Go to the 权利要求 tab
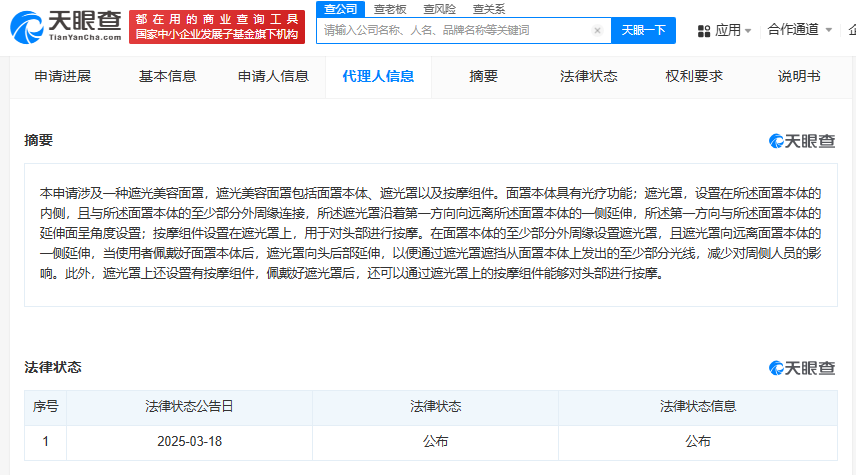 (694, 76)
